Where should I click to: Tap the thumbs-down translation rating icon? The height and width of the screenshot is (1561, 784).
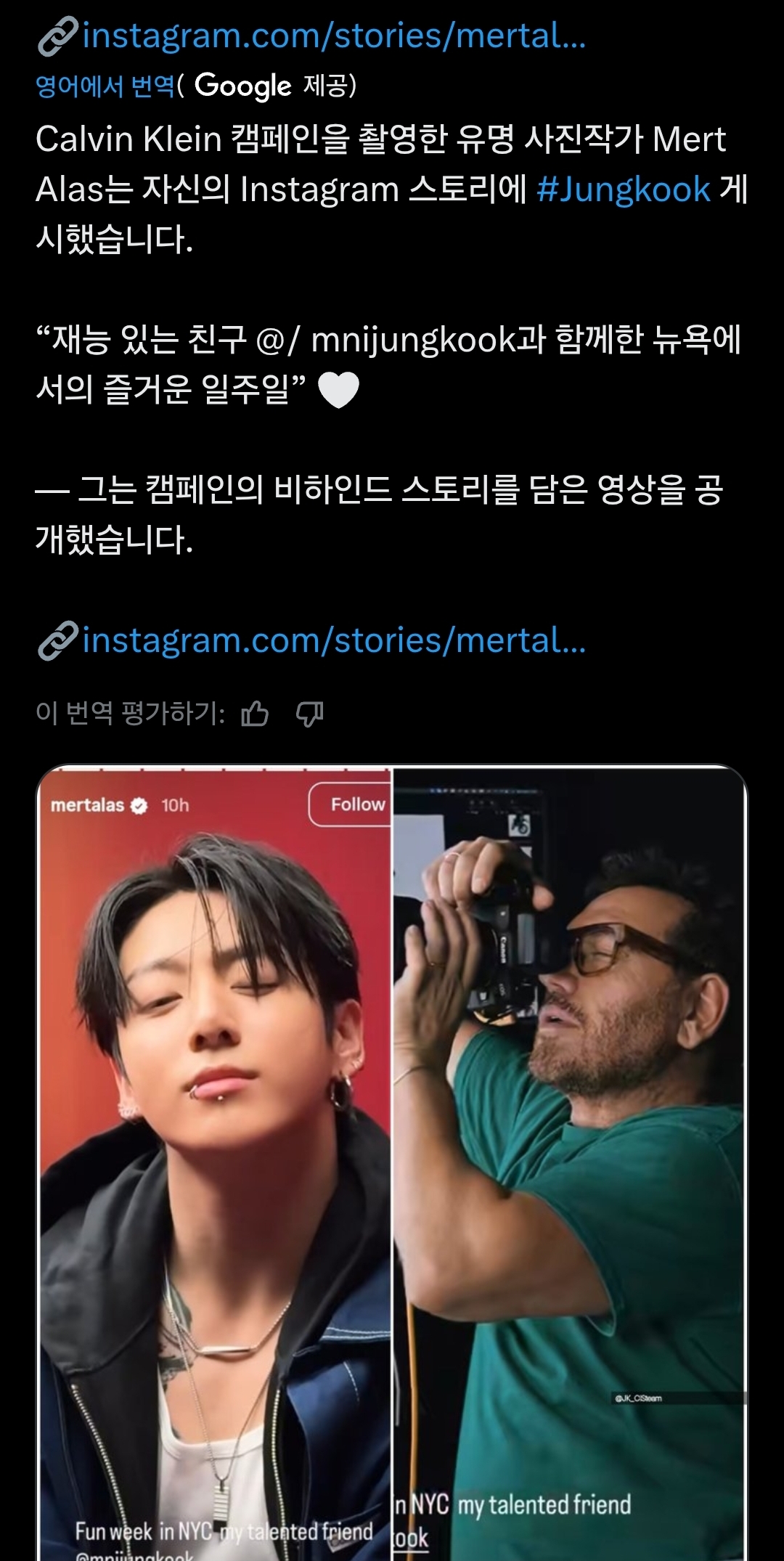tap(310, 714)
